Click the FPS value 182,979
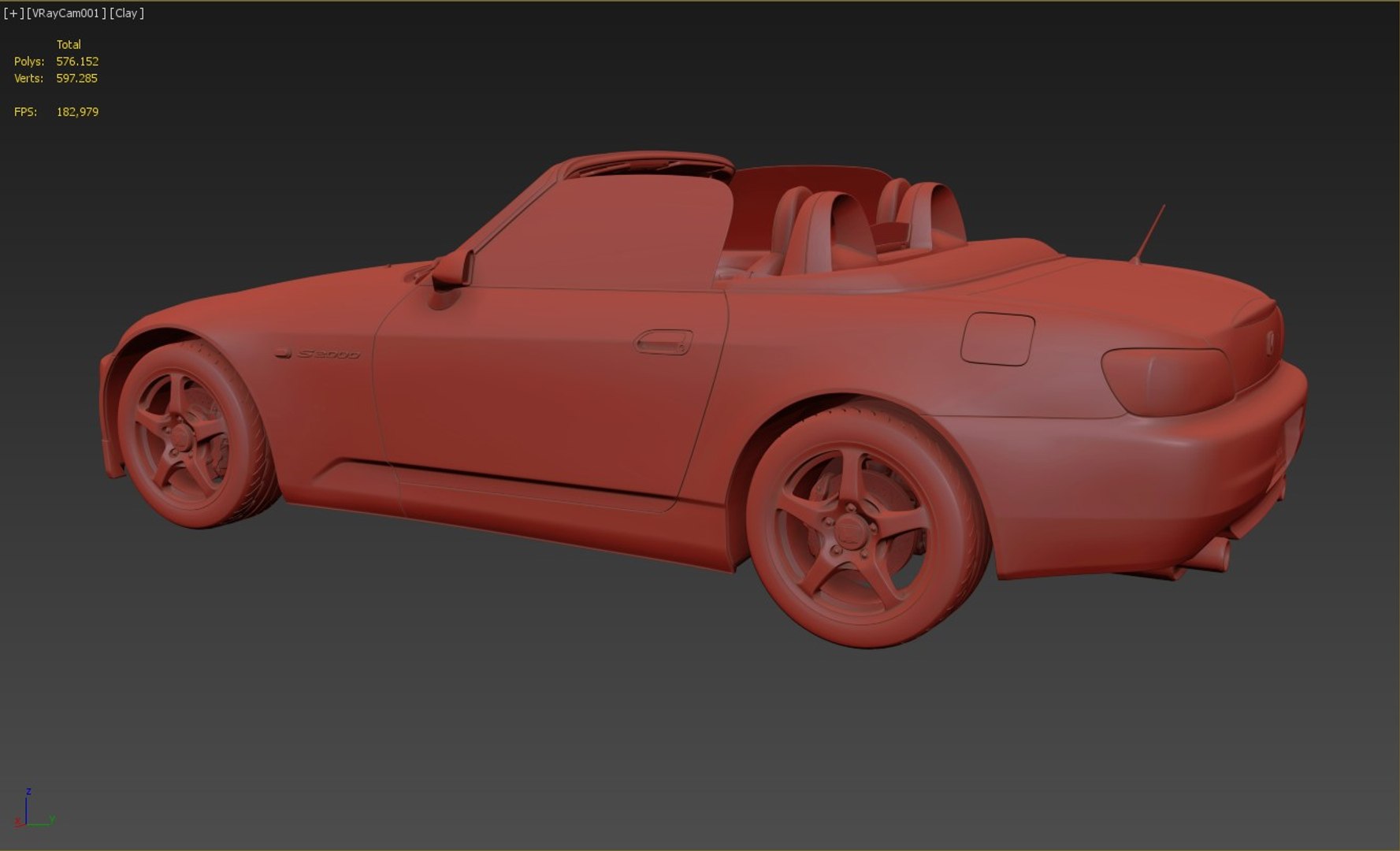 point(77,112)
